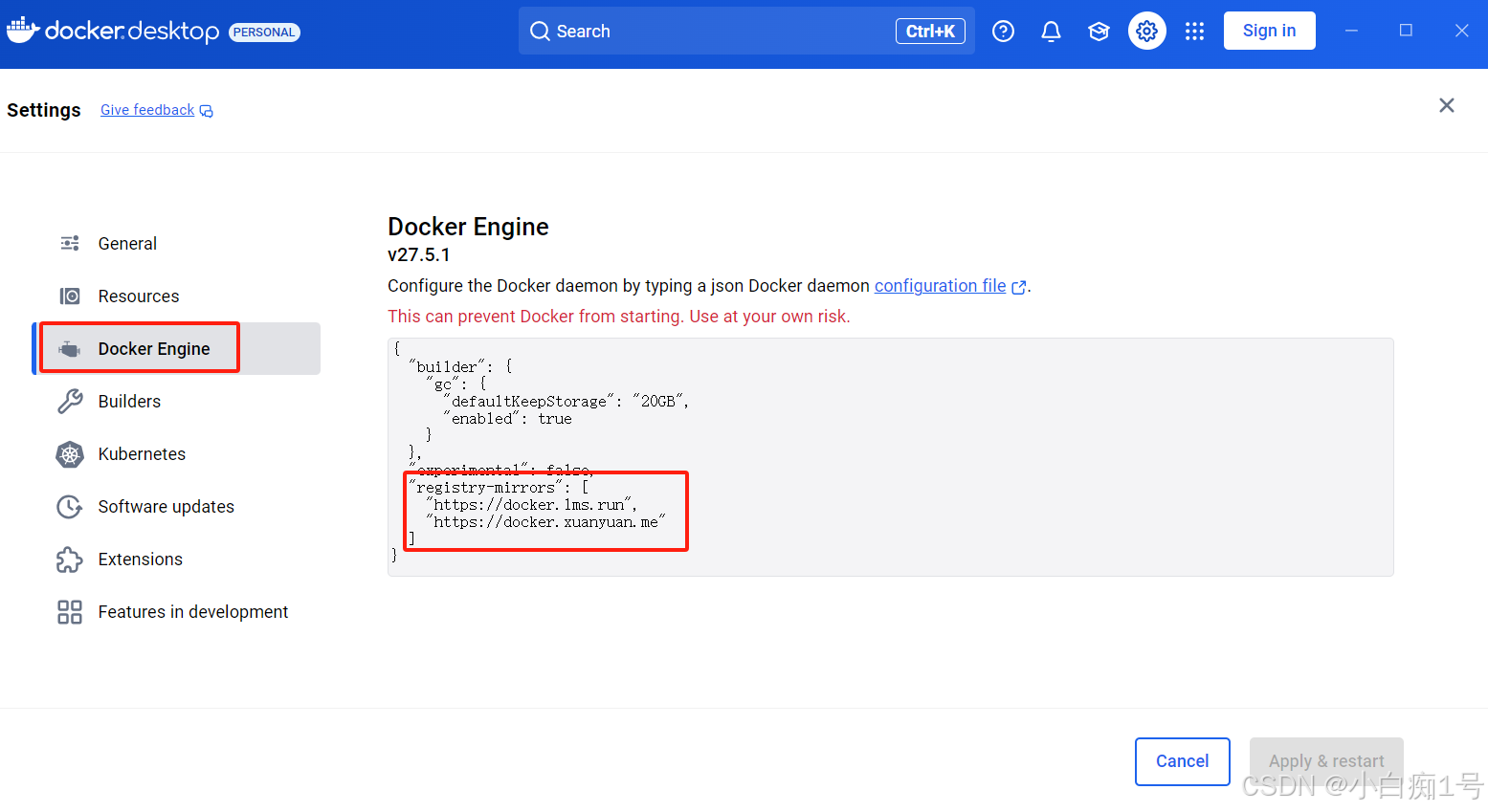
Task: Click the "defaultKeepStorage" line in the JSON editor
Action: [x=566, y=402]
